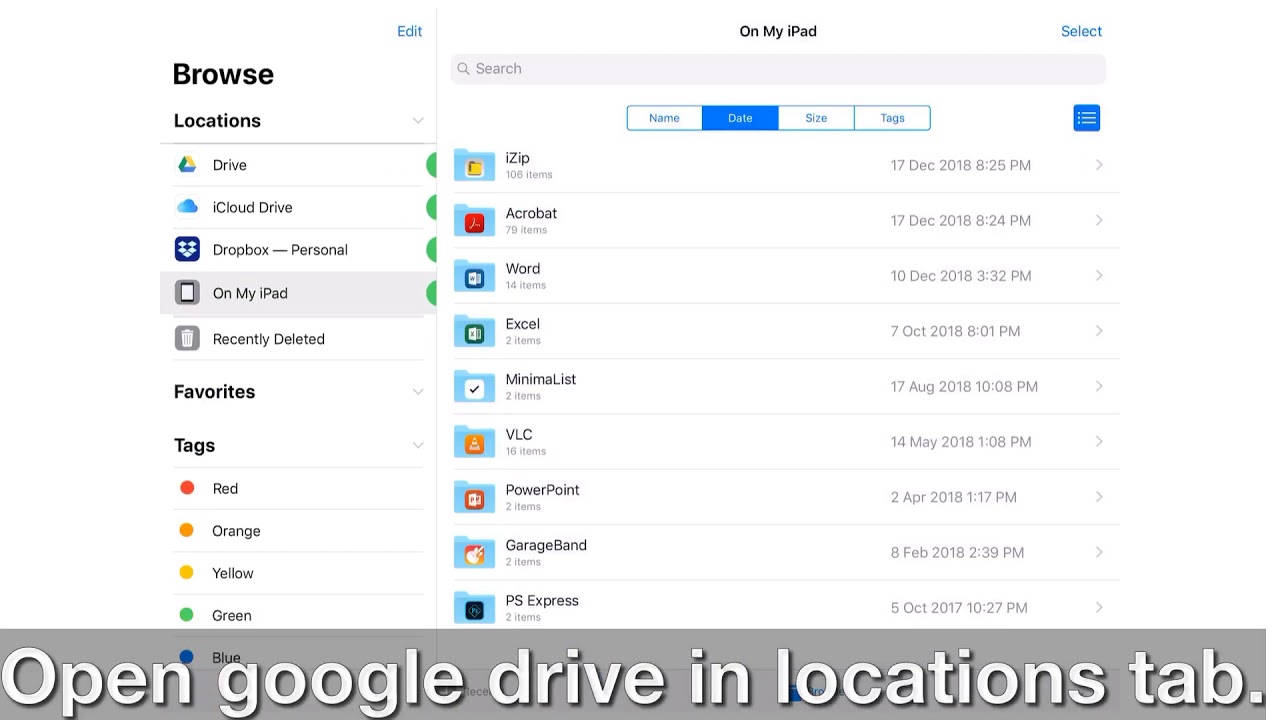
Task: Sort files by Tags tab
Action: (892, 118)
